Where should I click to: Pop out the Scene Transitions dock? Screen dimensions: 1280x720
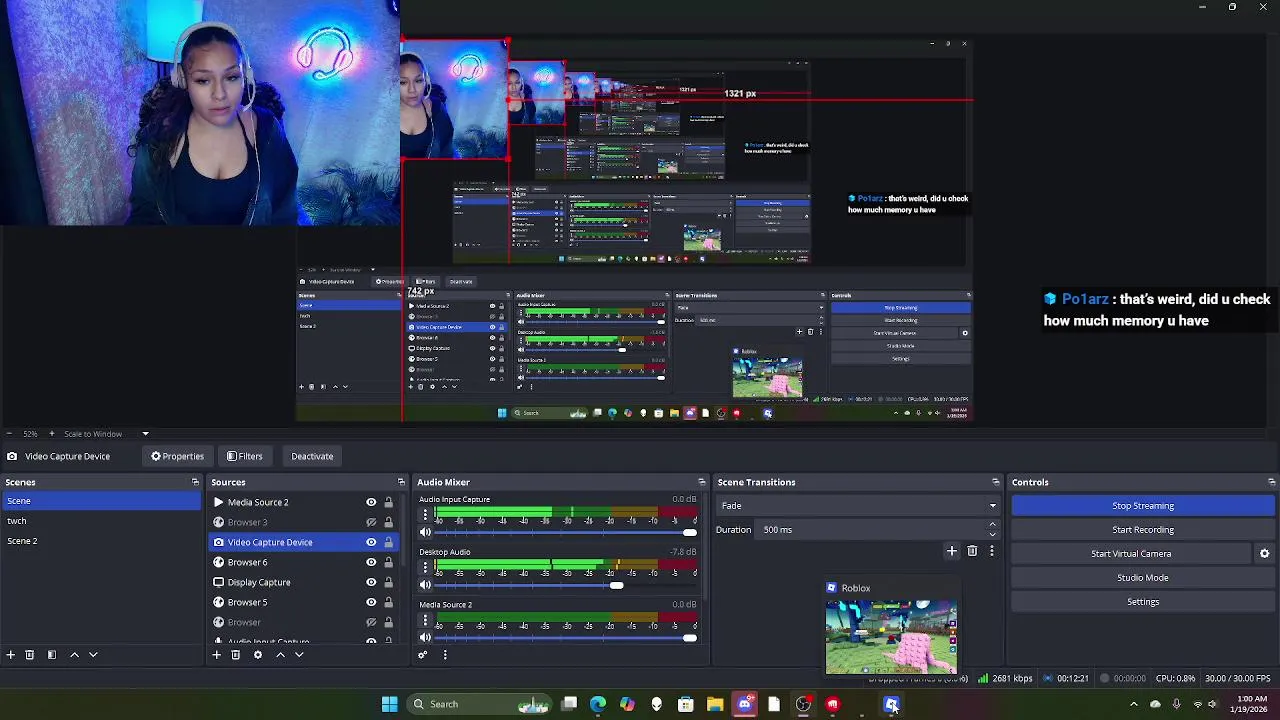point(995,482)
